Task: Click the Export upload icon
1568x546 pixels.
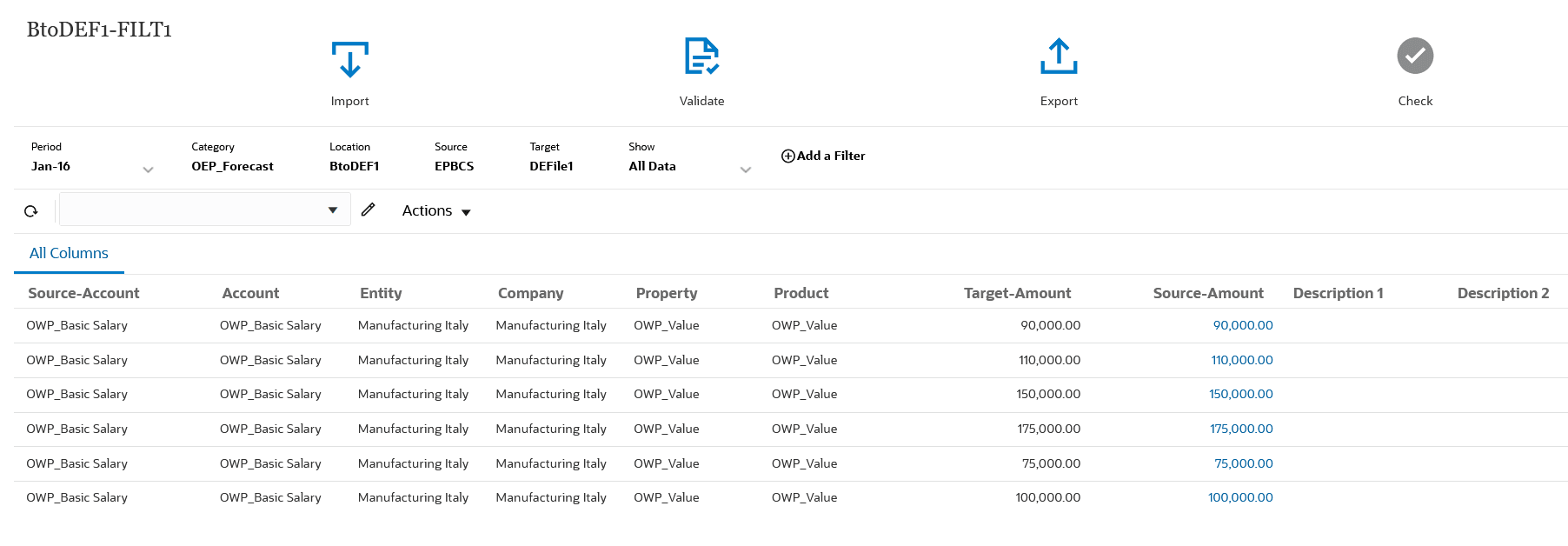Action: pyautogui.click(x=1059, y=57)
